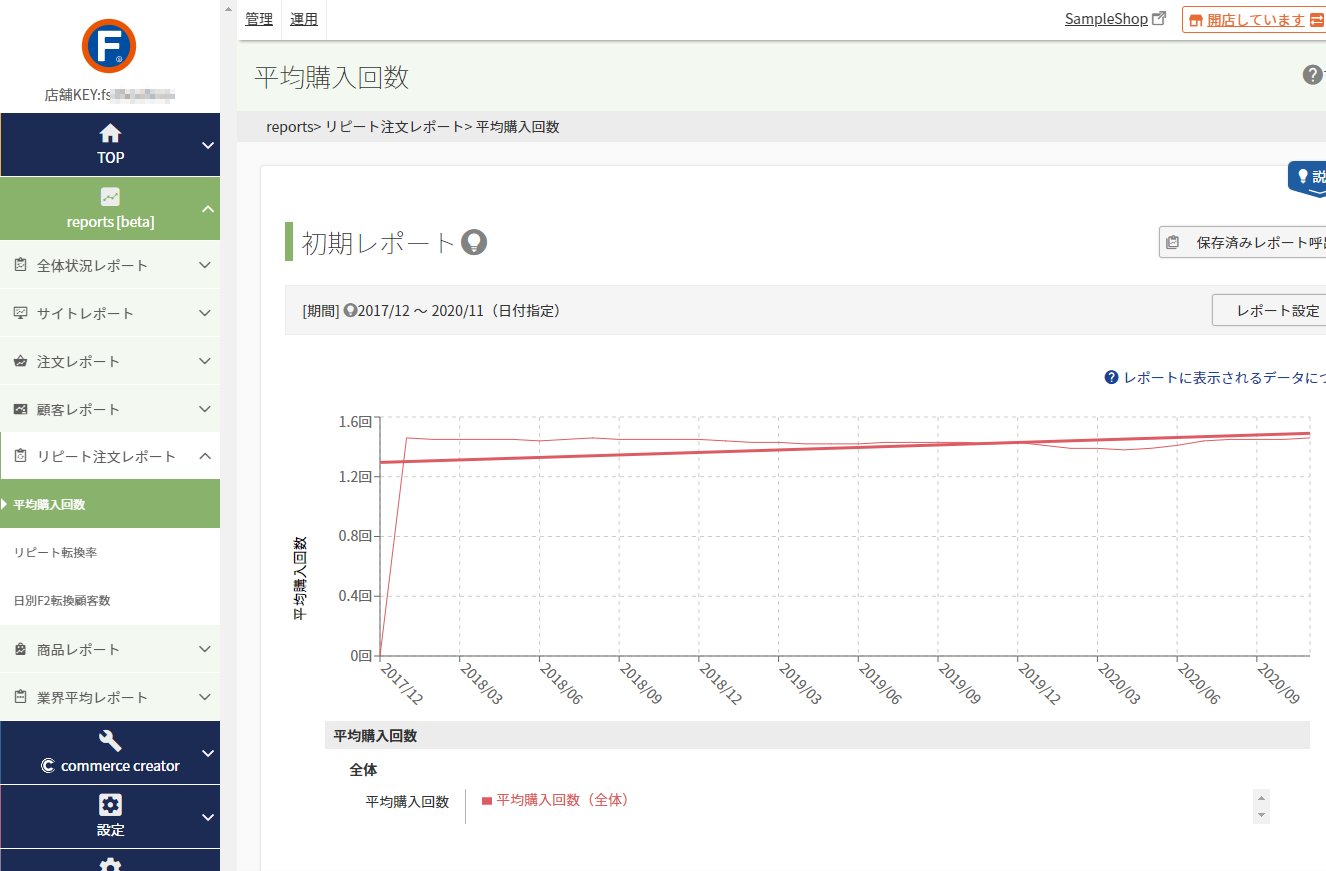Open the 運用 tab
Viewport: 1326px width, 871px height.
tap(304, 19)
